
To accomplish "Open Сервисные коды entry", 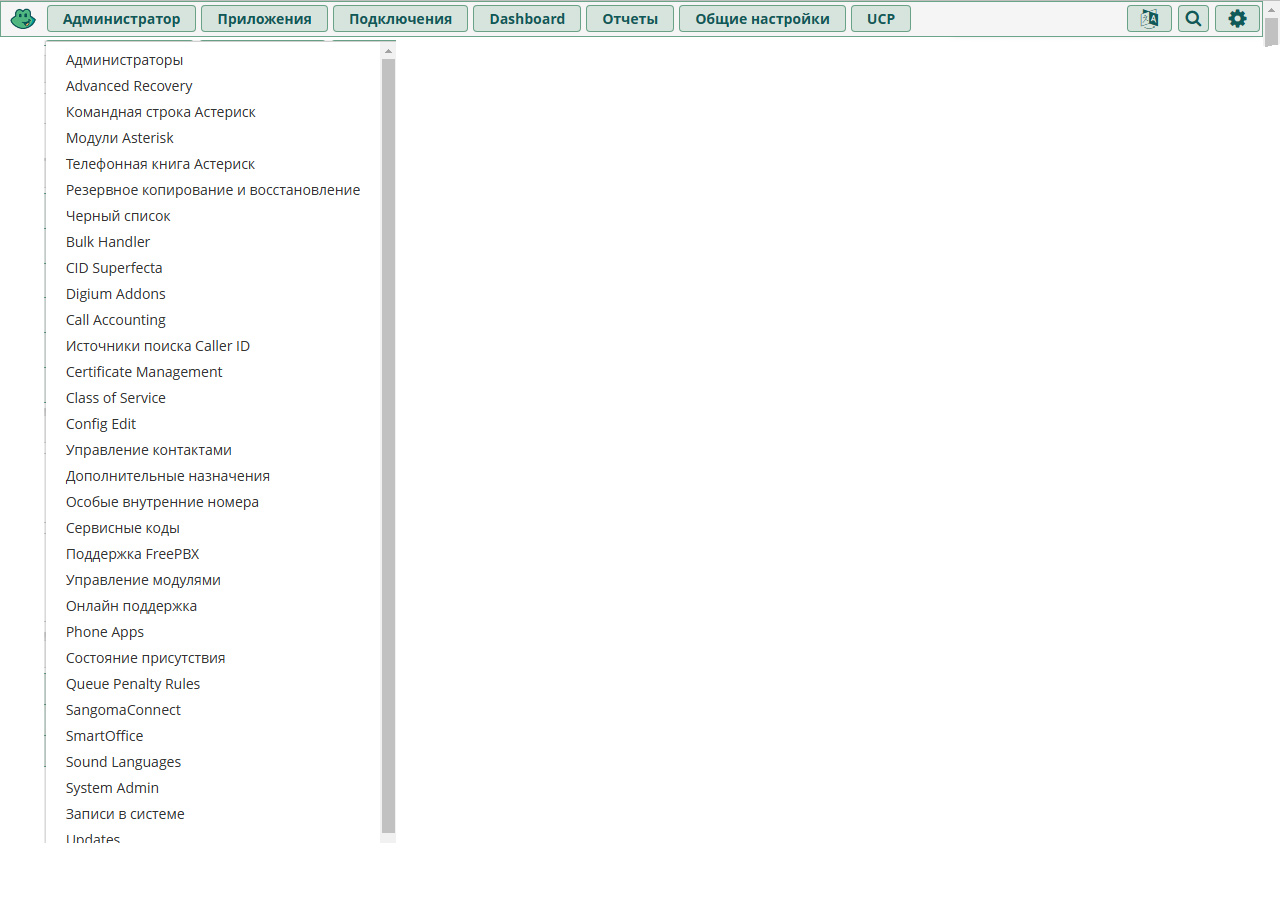I will pos(123,528).
